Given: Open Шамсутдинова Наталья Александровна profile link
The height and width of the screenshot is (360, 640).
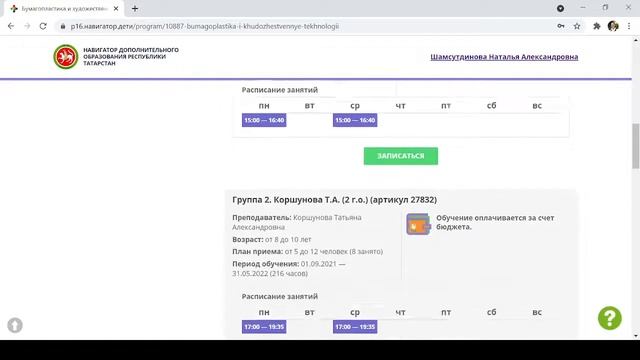Looking at the screenshot, I should pyautogui.click(x=504, y=57).
